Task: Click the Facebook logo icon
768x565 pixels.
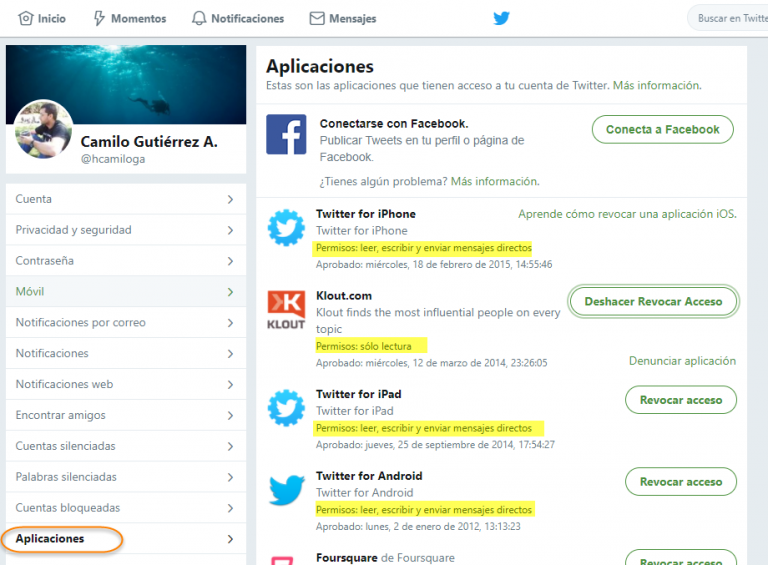Action: pos(286,134)
